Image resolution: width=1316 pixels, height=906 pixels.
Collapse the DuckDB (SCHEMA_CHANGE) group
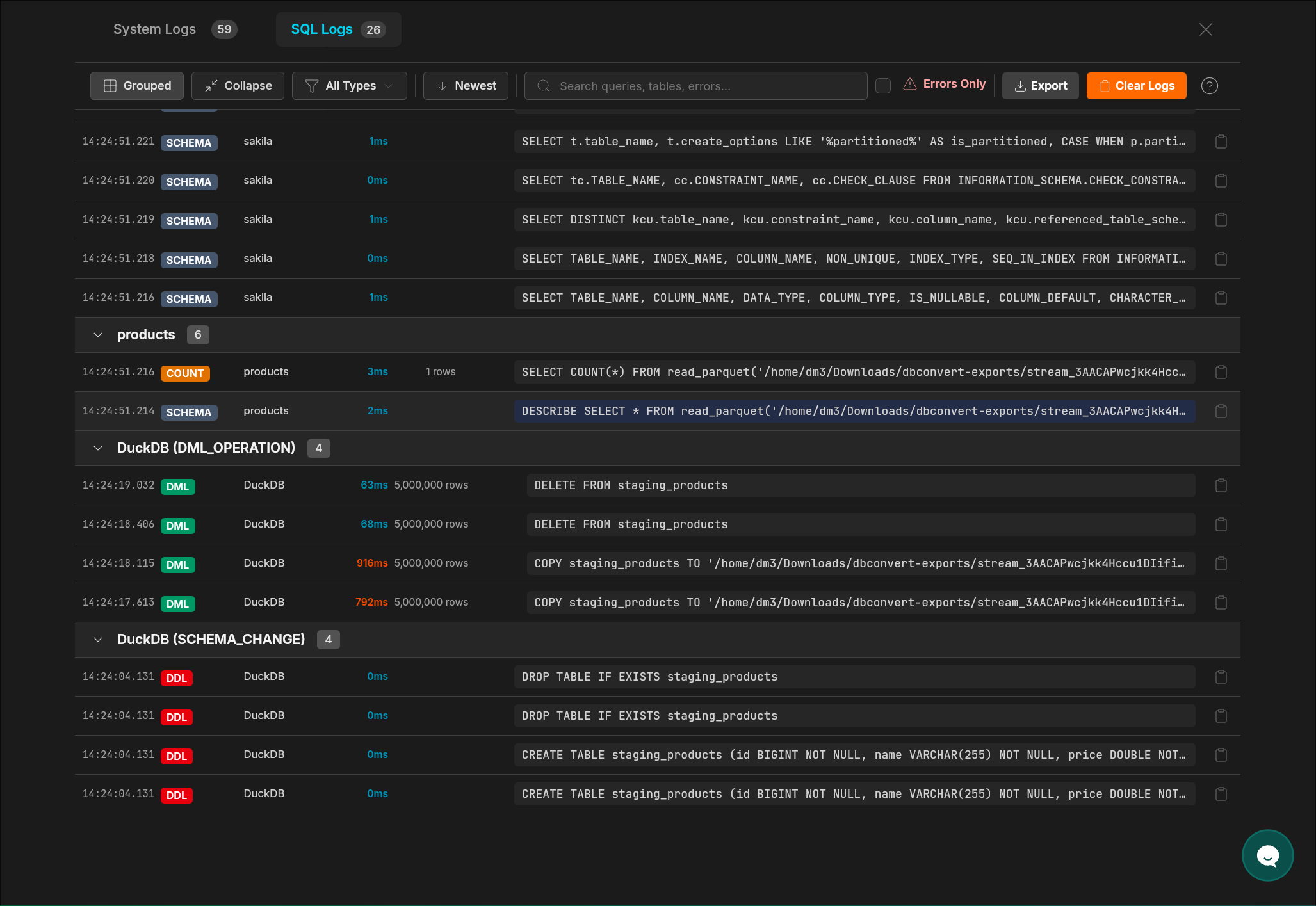[x=98, y=640]
